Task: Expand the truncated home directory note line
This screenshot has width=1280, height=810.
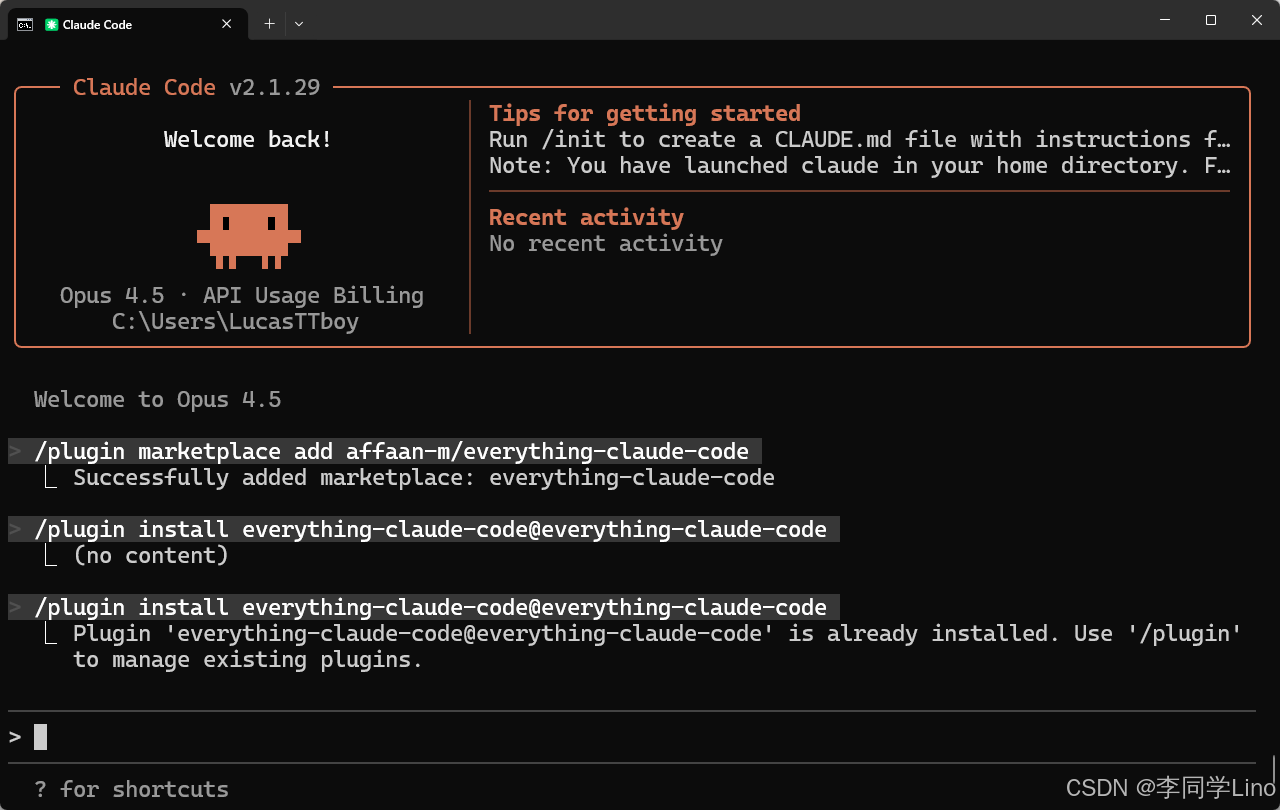Action: coord(1224,165)
